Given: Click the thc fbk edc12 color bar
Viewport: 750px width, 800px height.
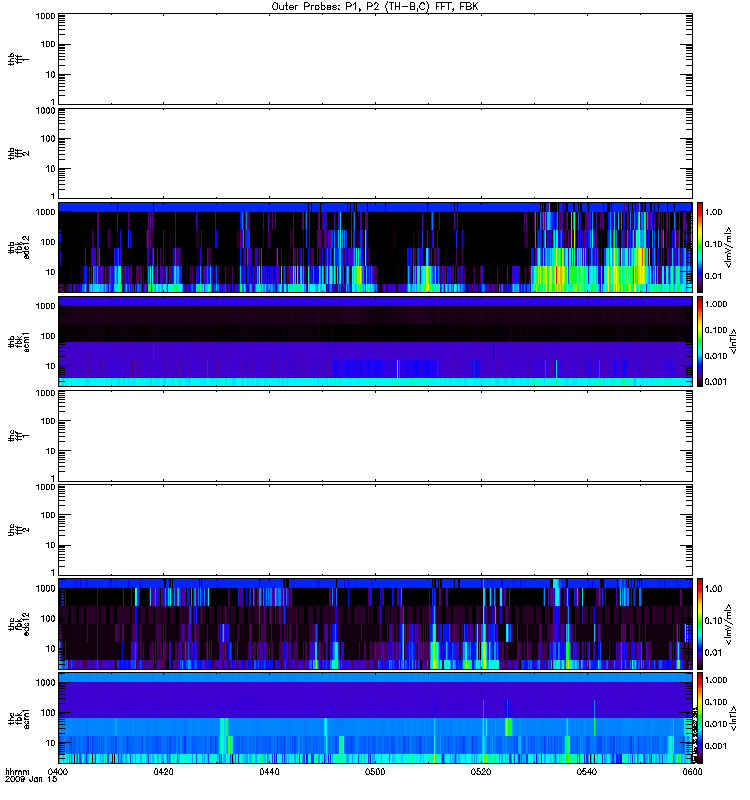Looking at the screenshot, I should click(700, 624).
